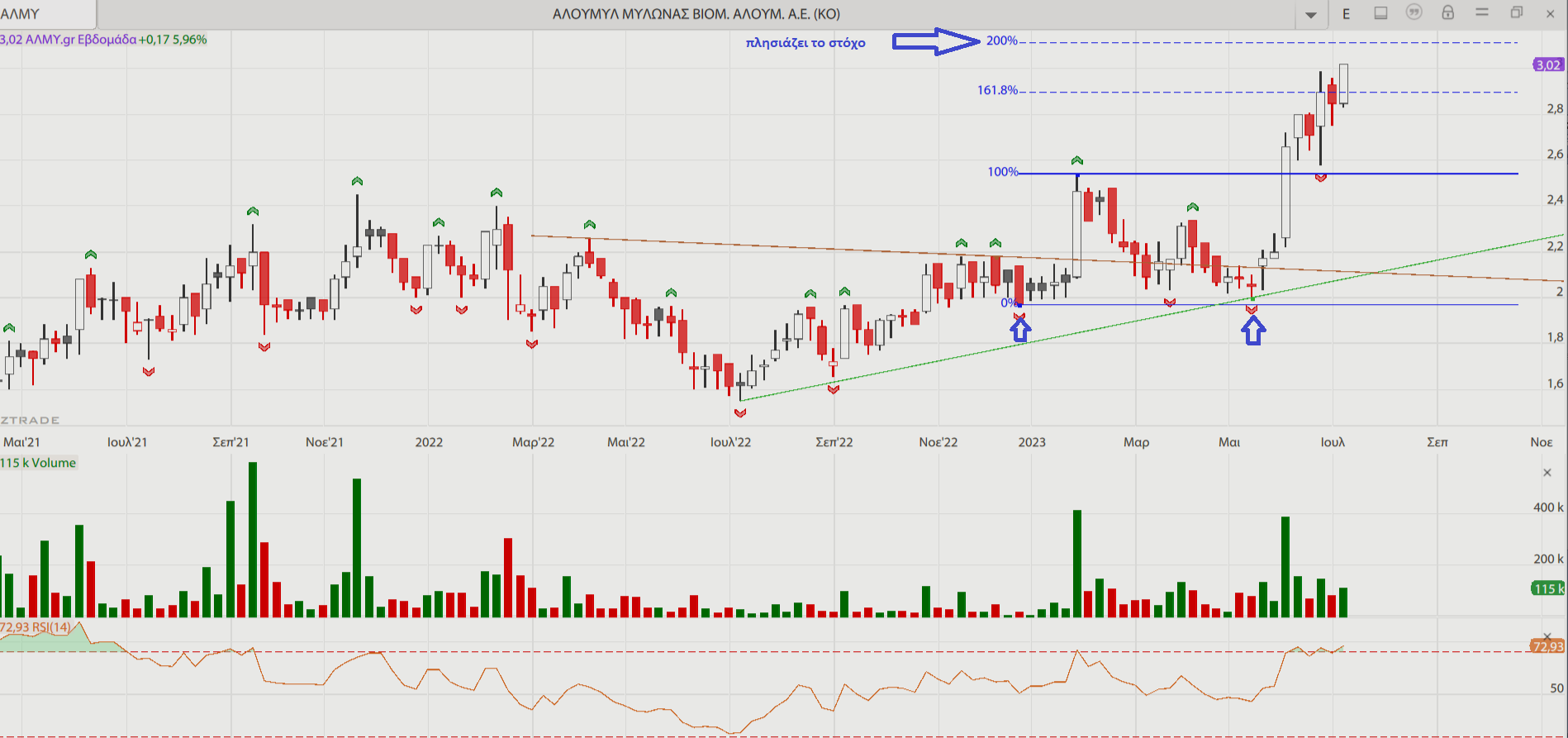Click the Ιουλ'22 date axis label
Viewport: 1568px width, 738px height.
(x=730, y=442)
